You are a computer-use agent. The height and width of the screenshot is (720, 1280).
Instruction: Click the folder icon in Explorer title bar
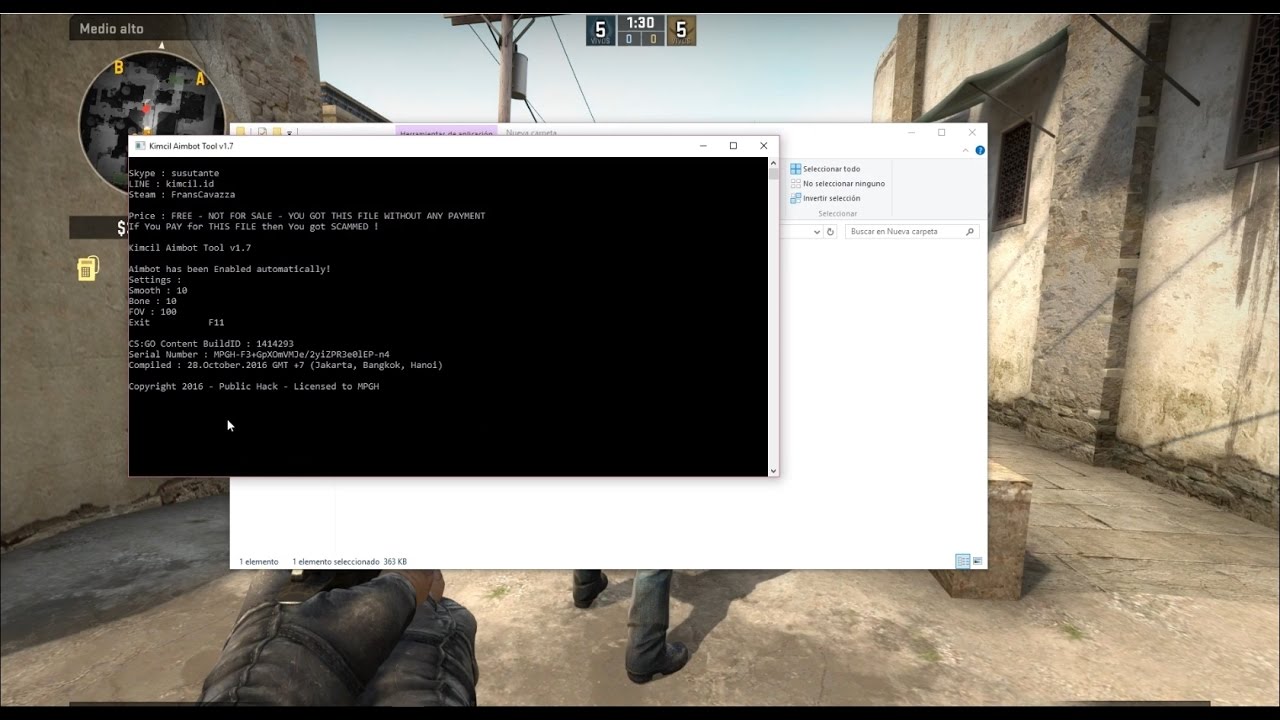[240, 132]
